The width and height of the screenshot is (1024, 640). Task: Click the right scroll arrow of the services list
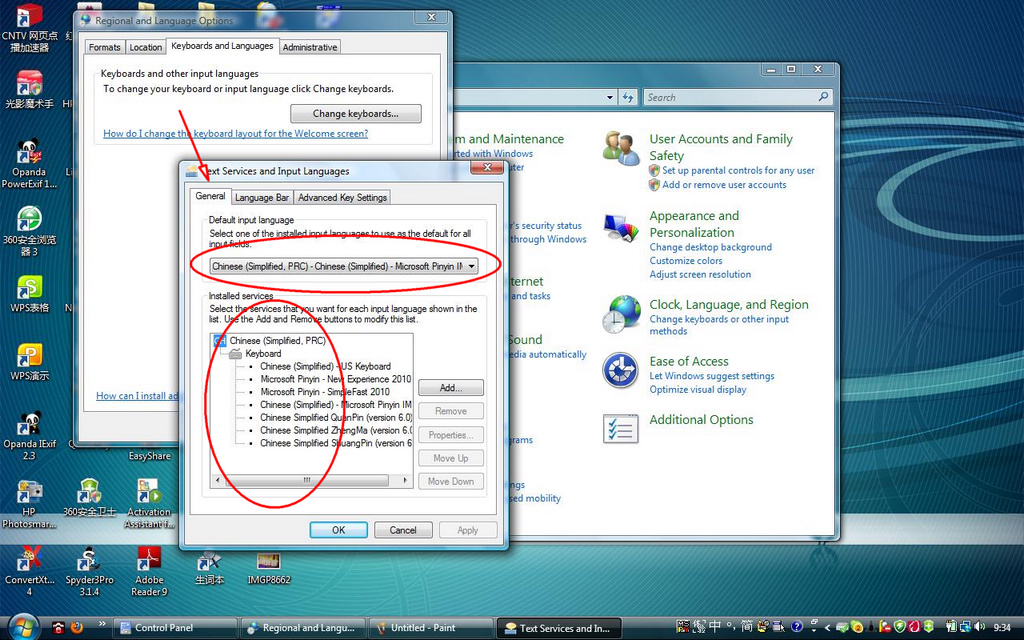[405, 480]
